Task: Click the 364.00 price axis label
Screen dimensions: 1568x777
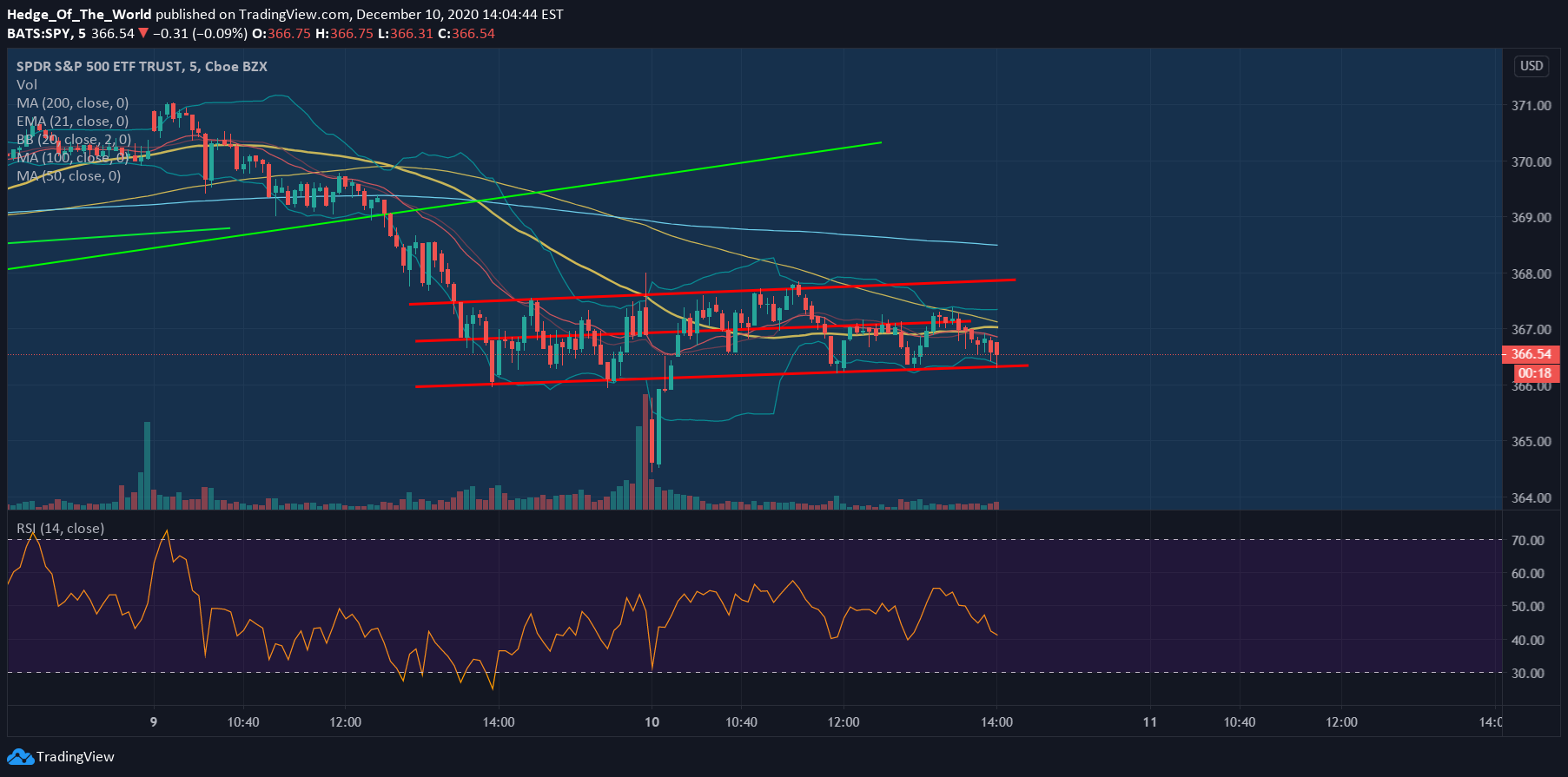Action: point(1532,497)
